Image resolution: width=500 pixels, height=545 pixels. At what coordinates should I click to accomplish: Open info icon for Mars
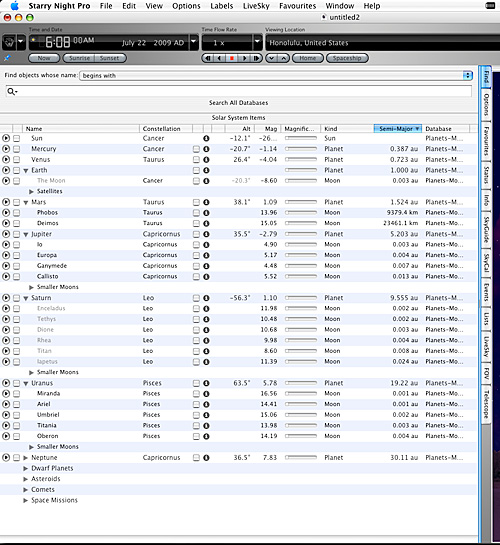[206, 202]
